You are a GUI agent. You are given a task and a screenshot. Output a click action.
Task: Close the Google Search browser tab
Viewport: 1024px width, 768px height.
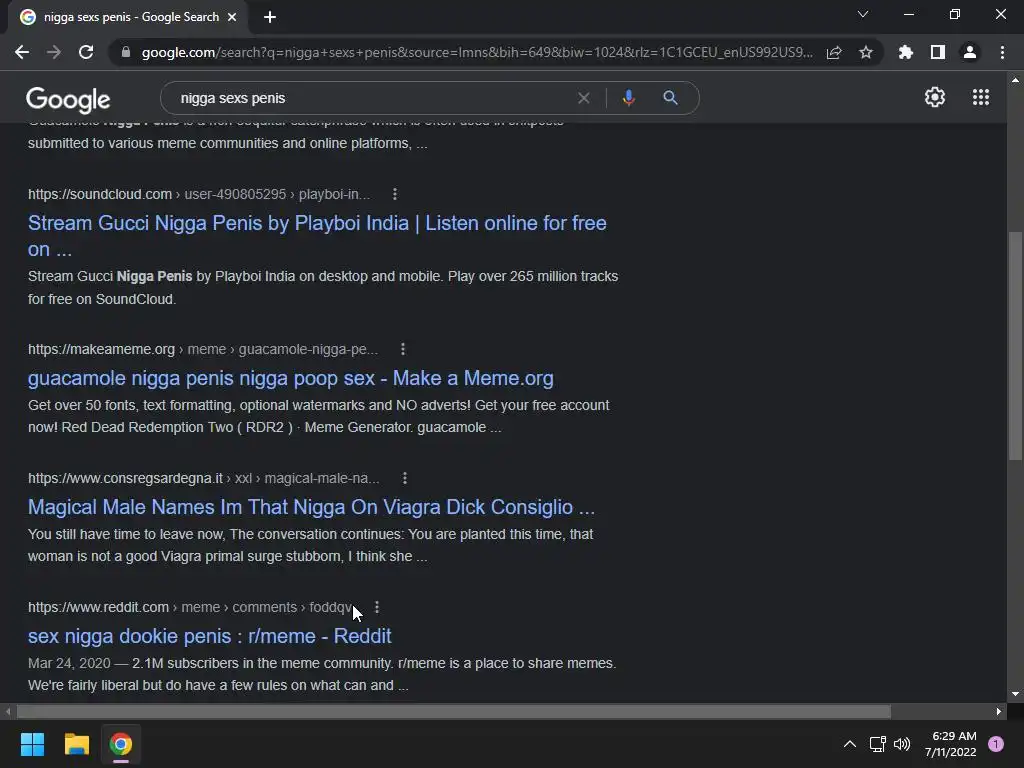click(x=232, y=17)
